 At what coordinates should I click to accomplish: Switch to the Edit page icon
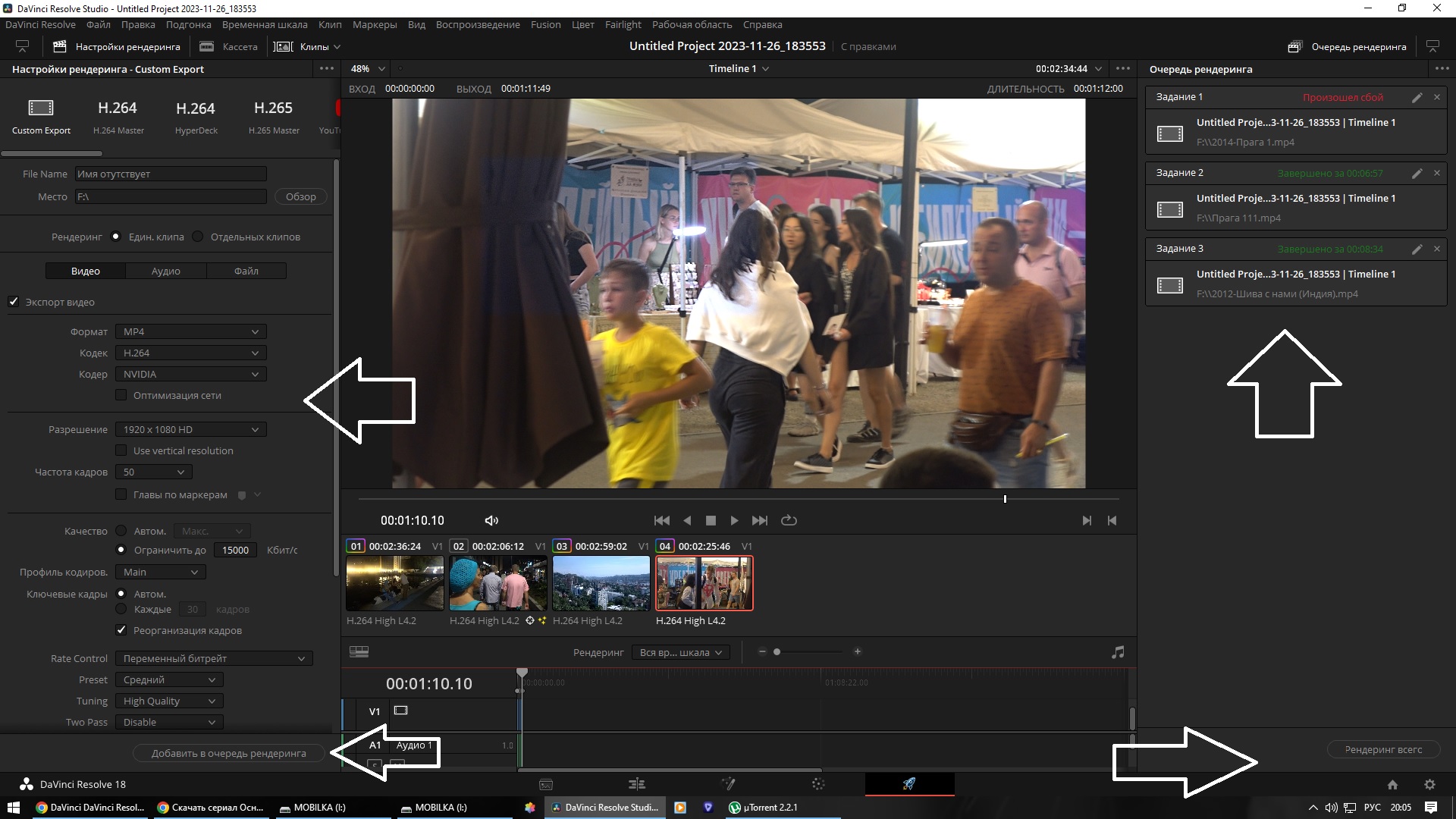[x=637, y=784]
